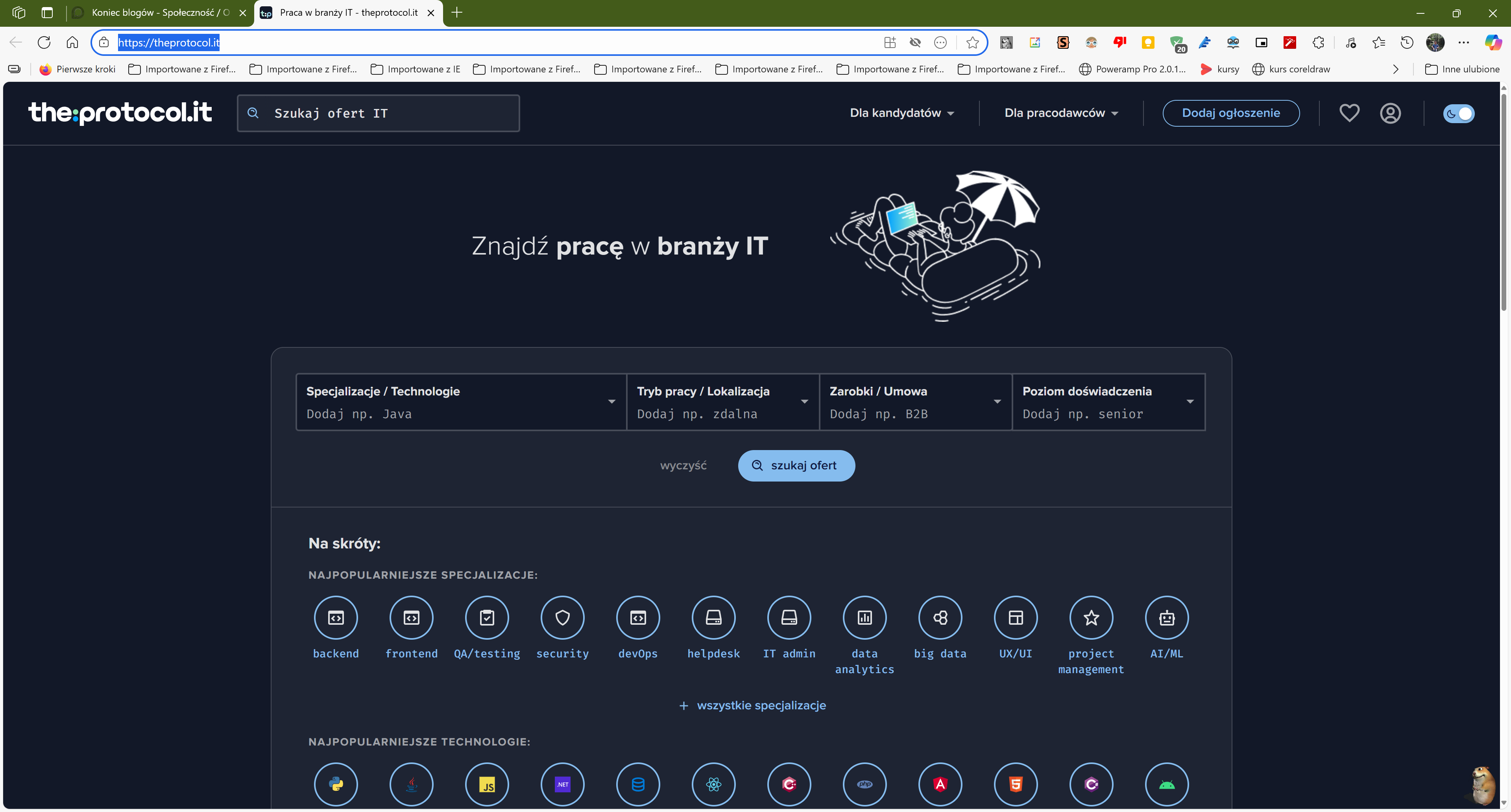Show more bookmarks bar items chevron
Viewport: 1511px width, 812px height.
tap(1395, 69)
